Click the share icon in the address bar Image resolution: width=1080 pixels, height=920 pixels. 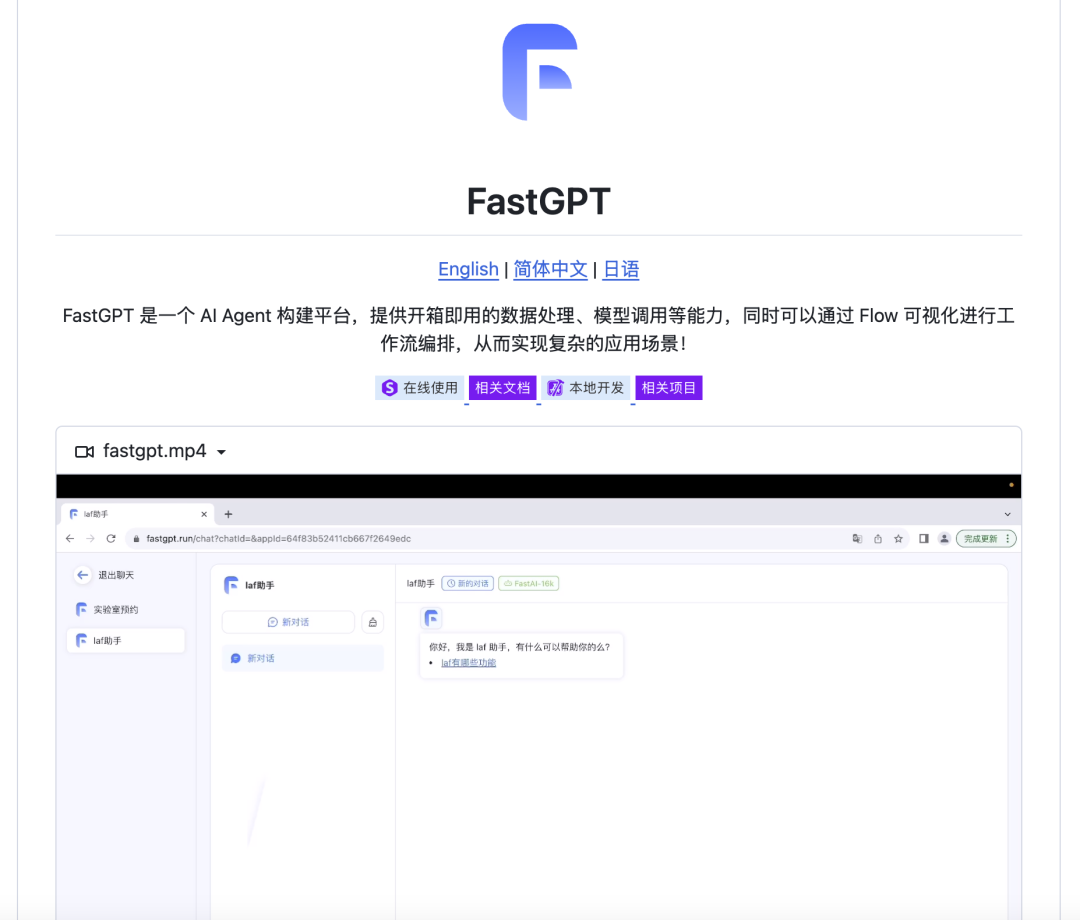pyautogui.click(x=878, y=539)
